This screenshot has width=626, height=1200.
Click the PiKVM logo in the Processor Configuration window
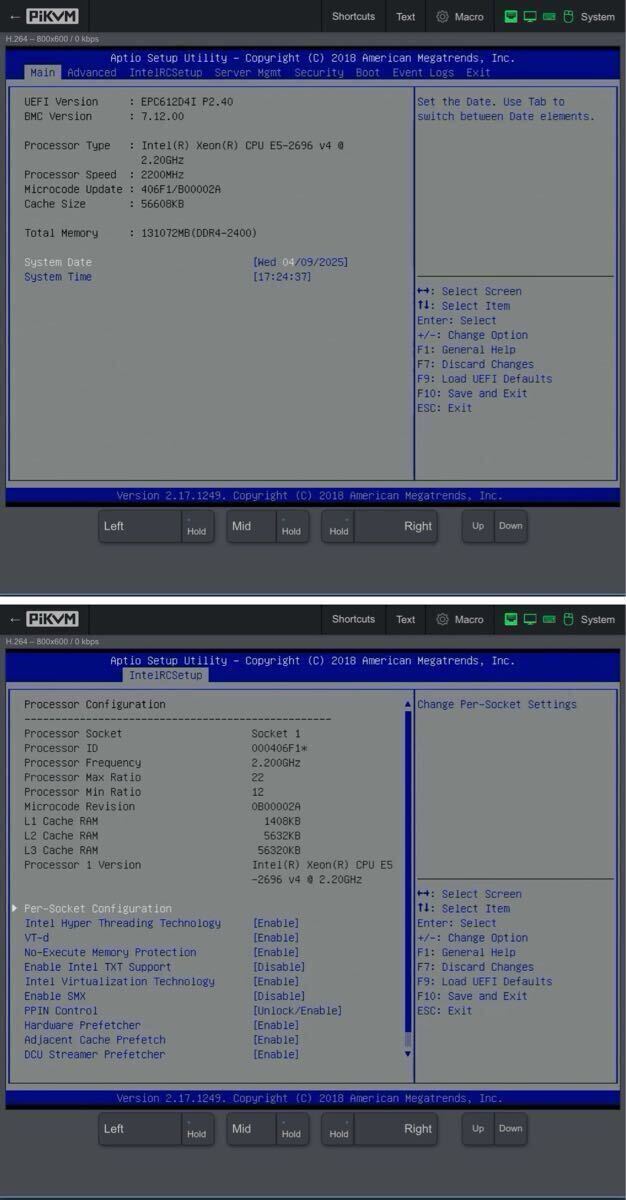(x=52, y=619)
